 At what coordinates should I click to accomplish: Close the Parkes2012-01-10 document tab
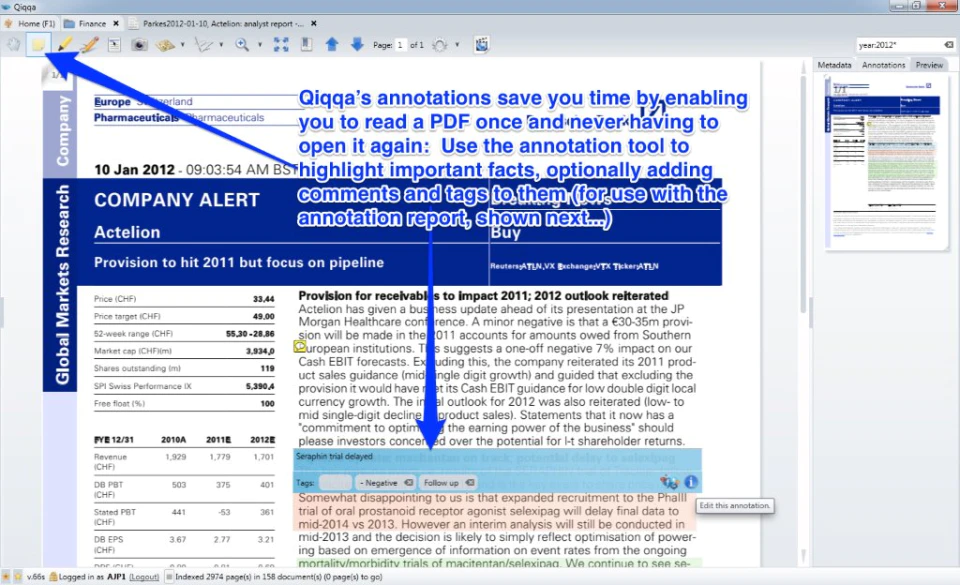(x=313, y=23)
